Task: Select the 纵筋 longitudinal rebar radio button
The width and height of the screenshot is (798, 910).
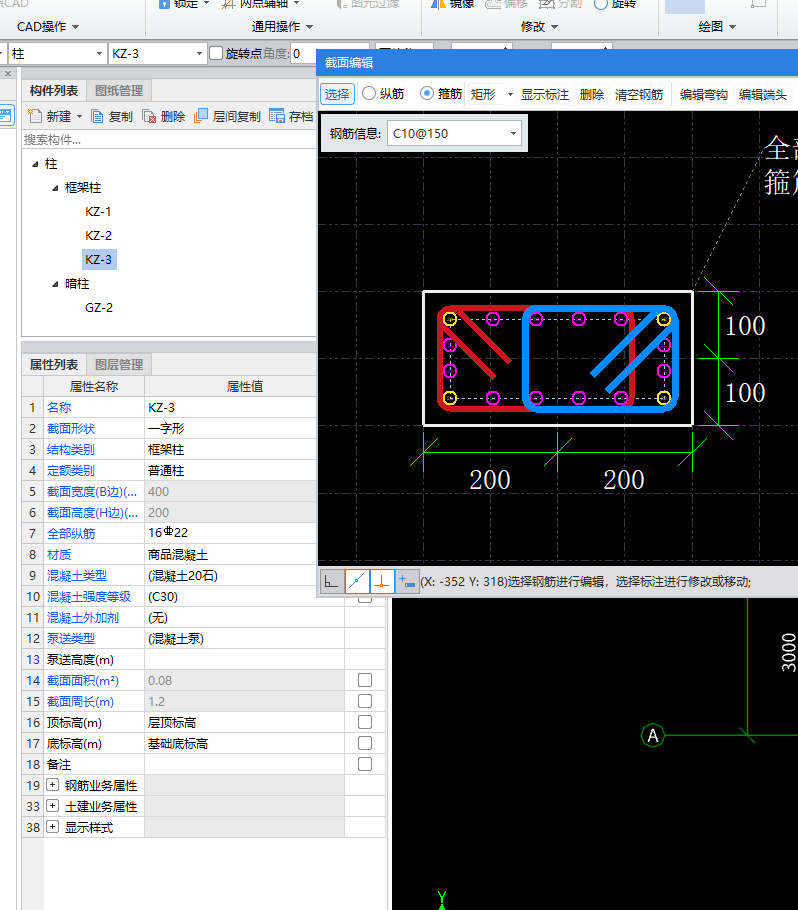Action: click(x=369, y=93)
